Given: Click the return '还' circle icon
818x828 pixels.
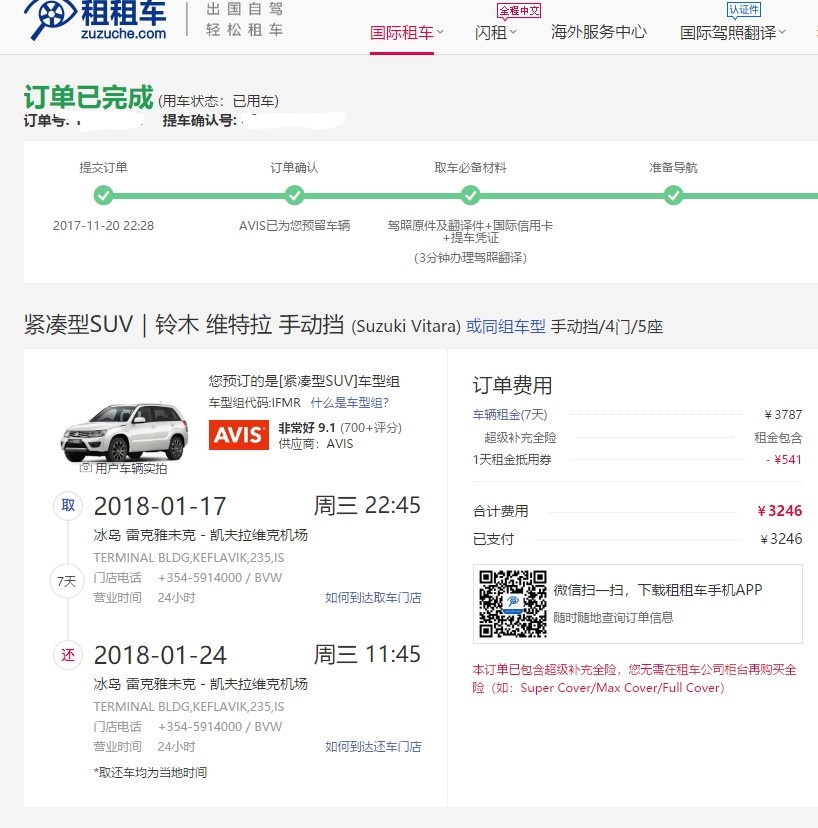Looking at the screenshot, I should [x=68, y=656].
